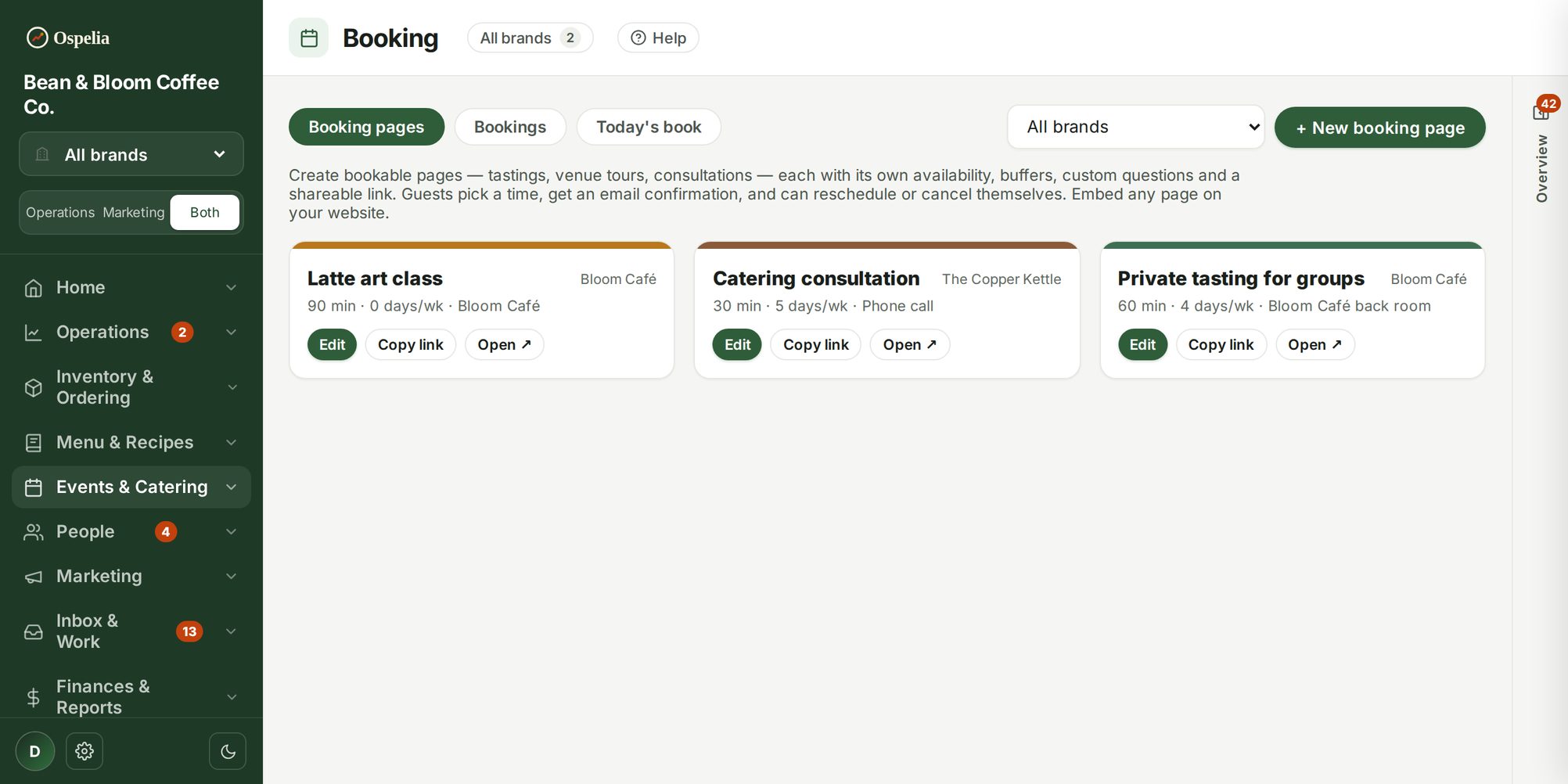Edit Private tasting for groups page
The image size is (1568, 784).
[x=1142, y=345]
